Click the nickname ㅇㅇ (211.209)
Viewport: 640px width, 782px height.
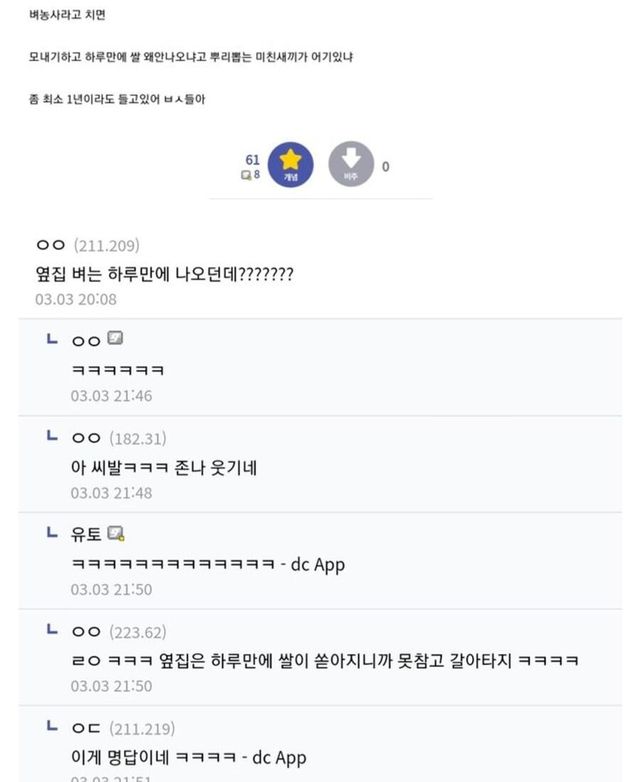coord(50,245)
